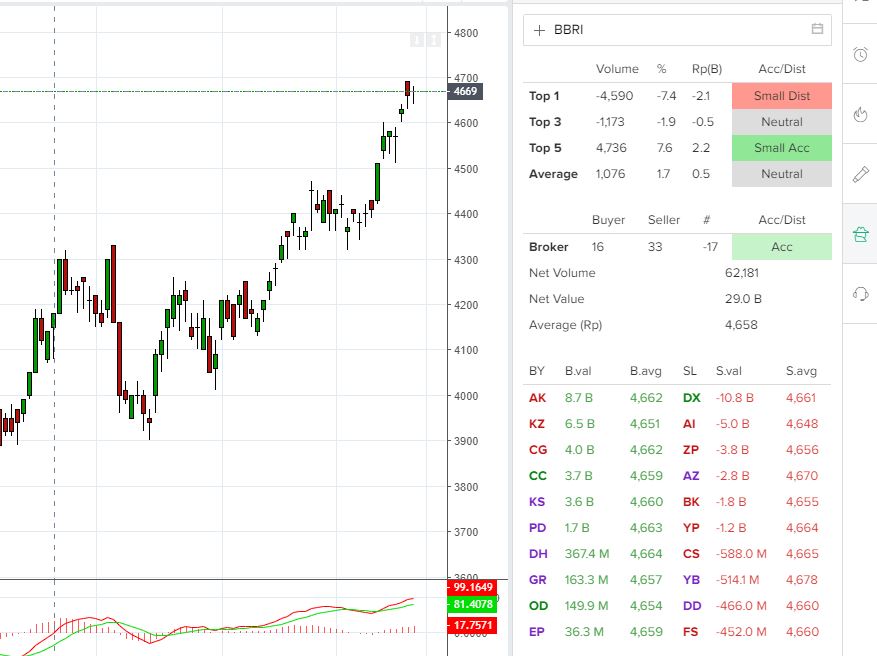Click the BY column header
Viewport: 877px width, 656px height.
point(536,371)
